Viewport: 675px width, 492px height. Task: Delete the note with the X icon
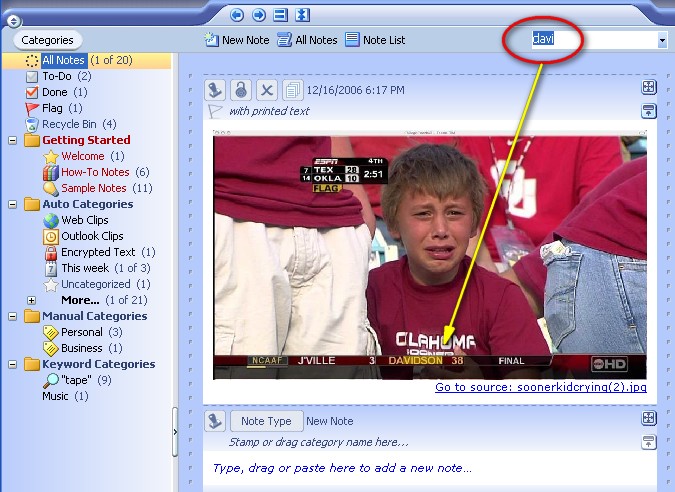click(x=267, y=89)
